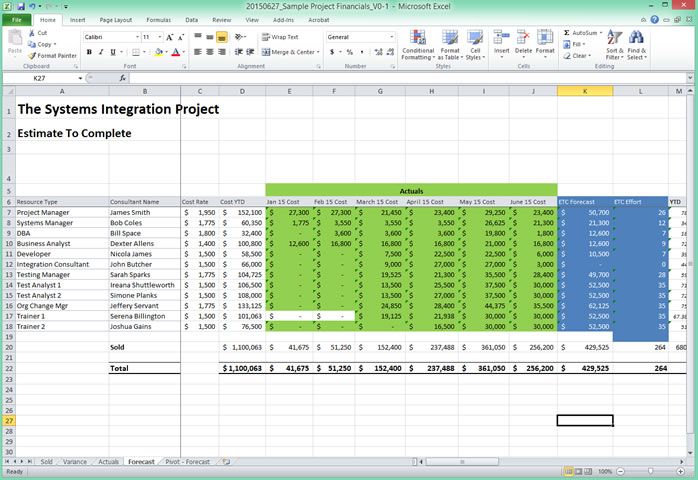Open Conditional Formatting menu
698x480 pixels.
tap(418, 45)
